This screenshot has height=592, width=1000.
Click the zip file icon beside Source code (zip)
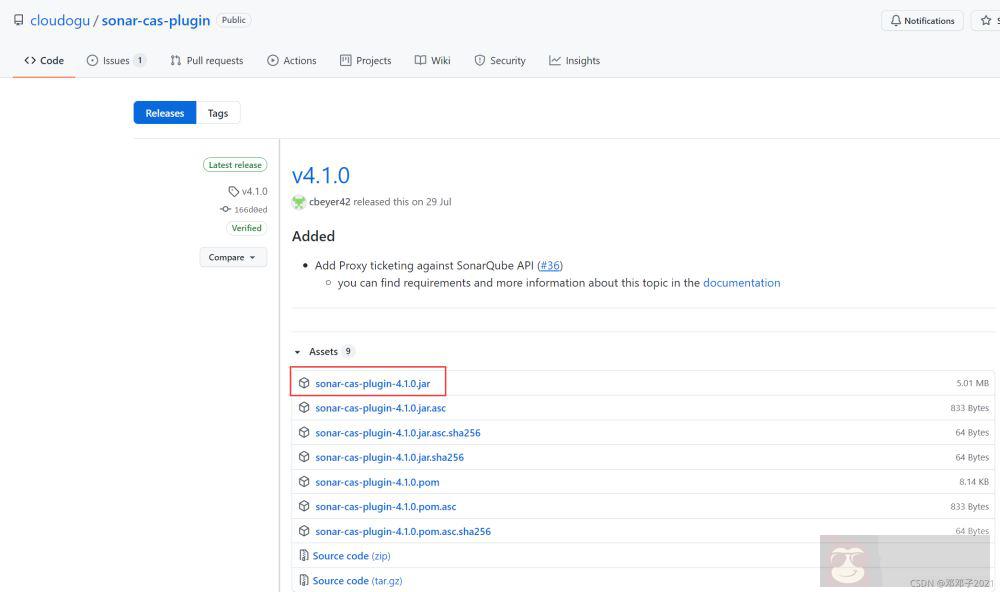pos(304,556)
